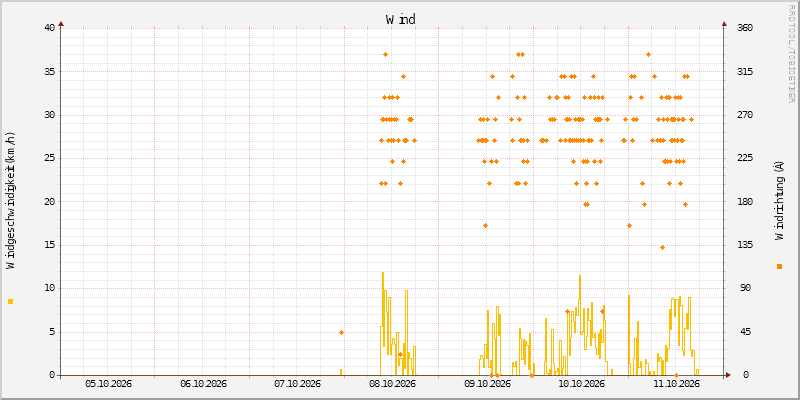Click the direction axis value 135
The image size is (800, 400).
pos(746,245)
